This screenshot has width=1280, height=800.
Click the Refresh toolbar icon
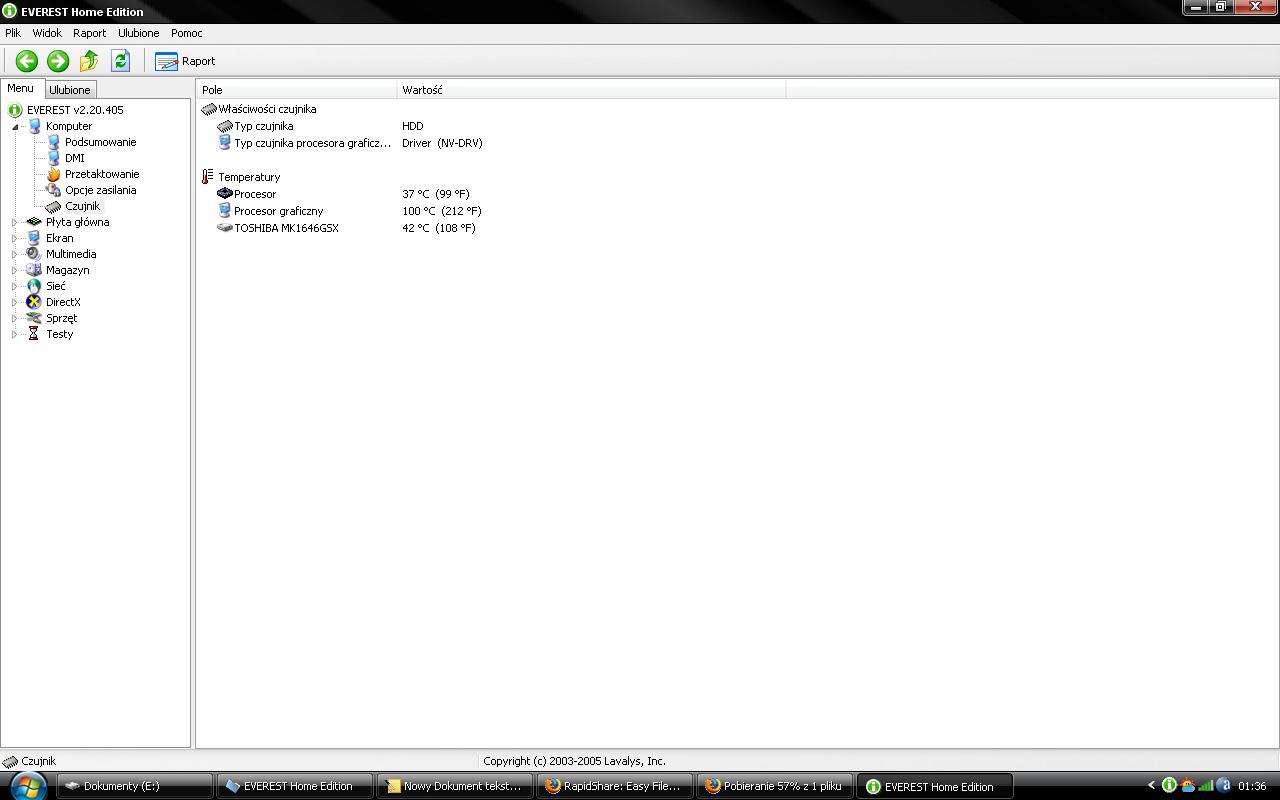[120, 61]
